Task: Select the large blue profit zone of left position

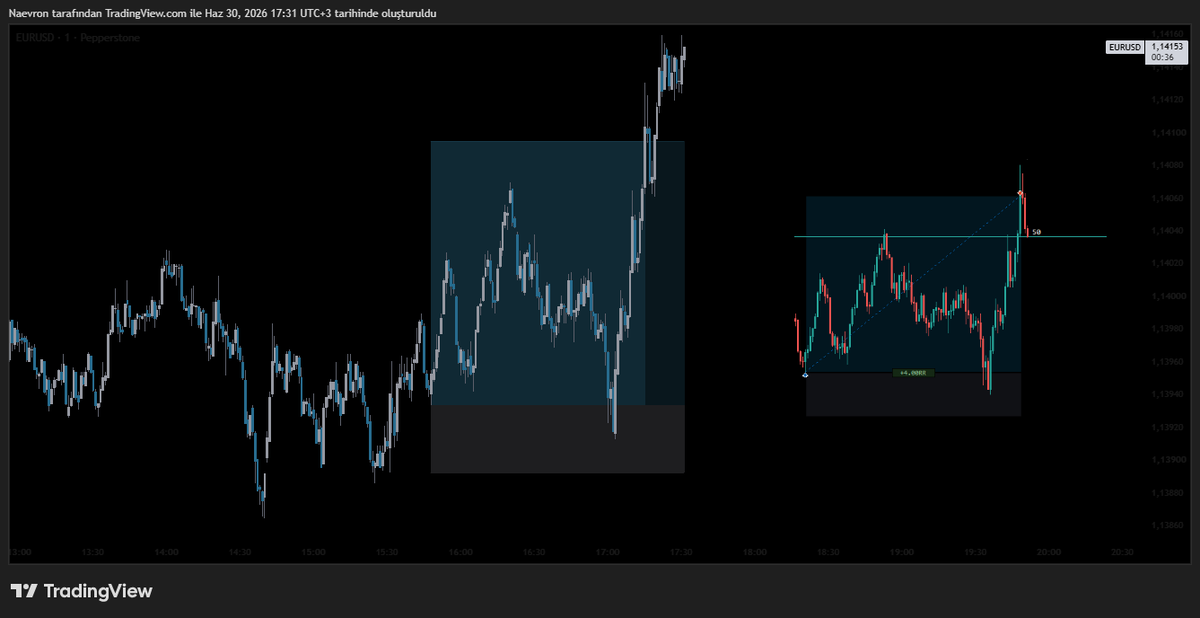Action: [538, 272]
